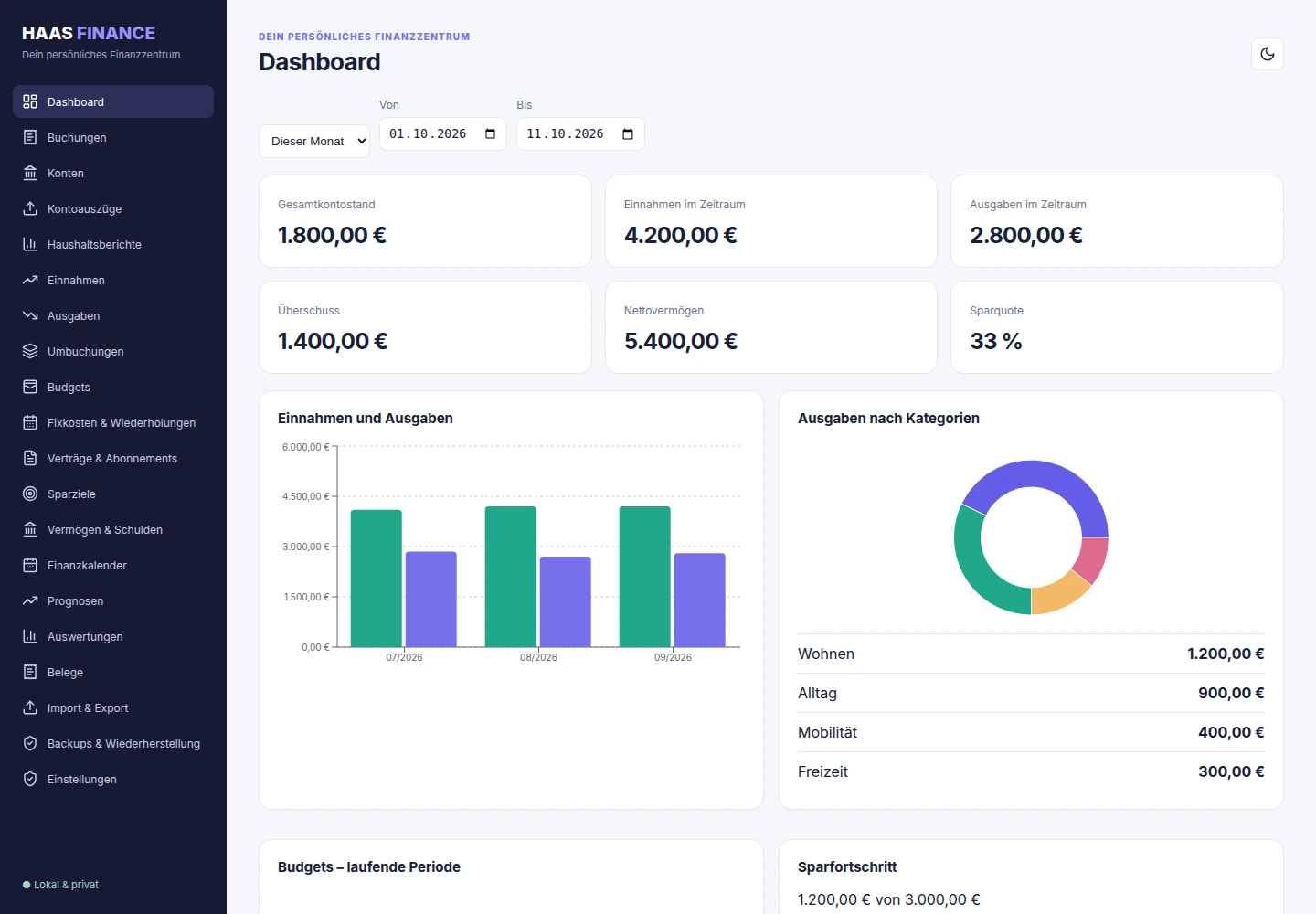Open the Von date calendar picker
Screen dimensions: 1316x914
[491, 134]
